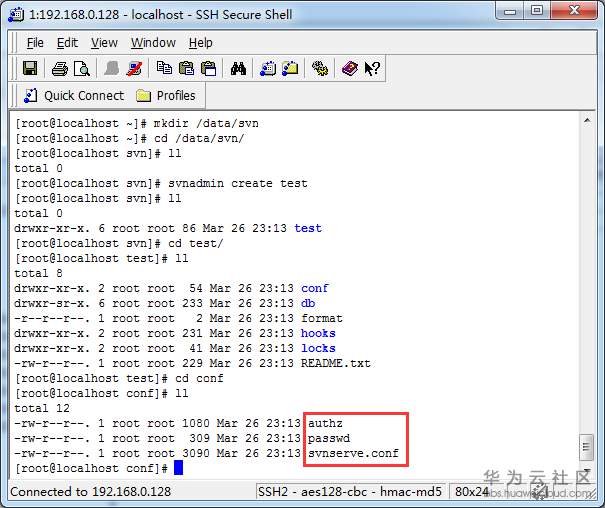This screenshot has height=508, width=605.
Task: Click the blue hooks directory name
Action: 318,333
